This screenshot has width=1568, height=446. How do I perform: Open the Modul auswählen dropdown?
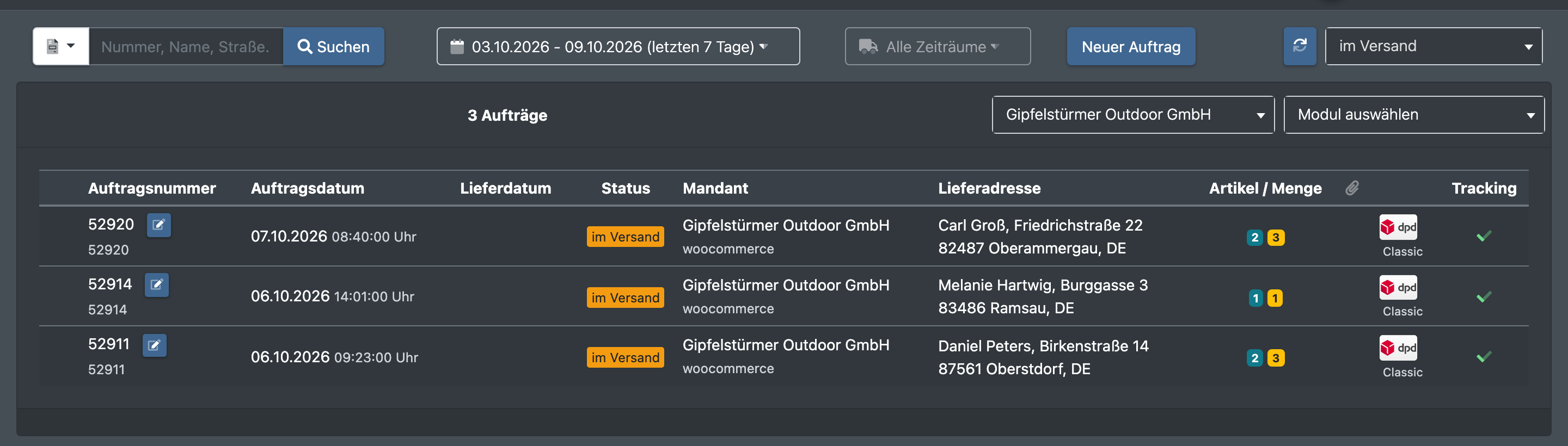(1413, 114)
